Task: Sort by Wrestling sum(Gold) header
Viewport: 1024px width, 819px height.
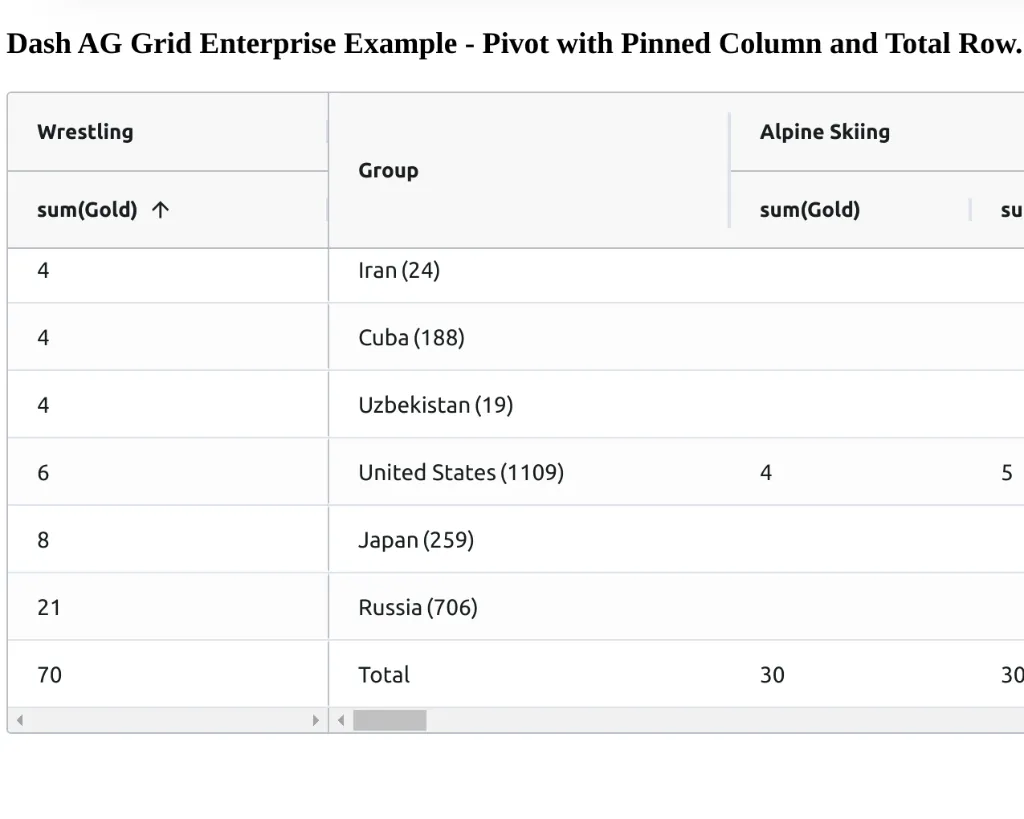Action: click(87, 210)
